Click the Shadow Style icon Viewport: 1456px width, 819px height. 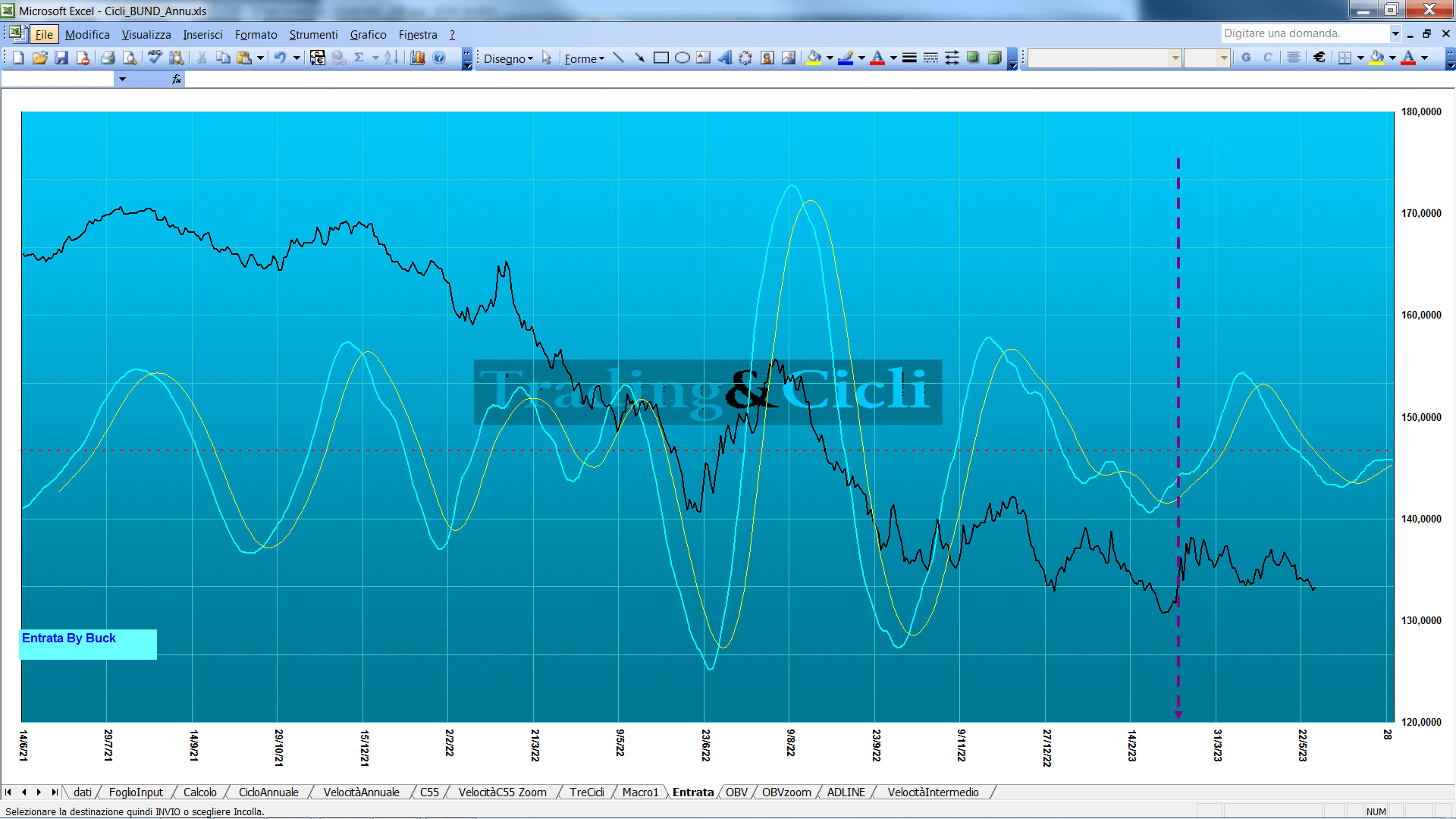tap(973, 58)
